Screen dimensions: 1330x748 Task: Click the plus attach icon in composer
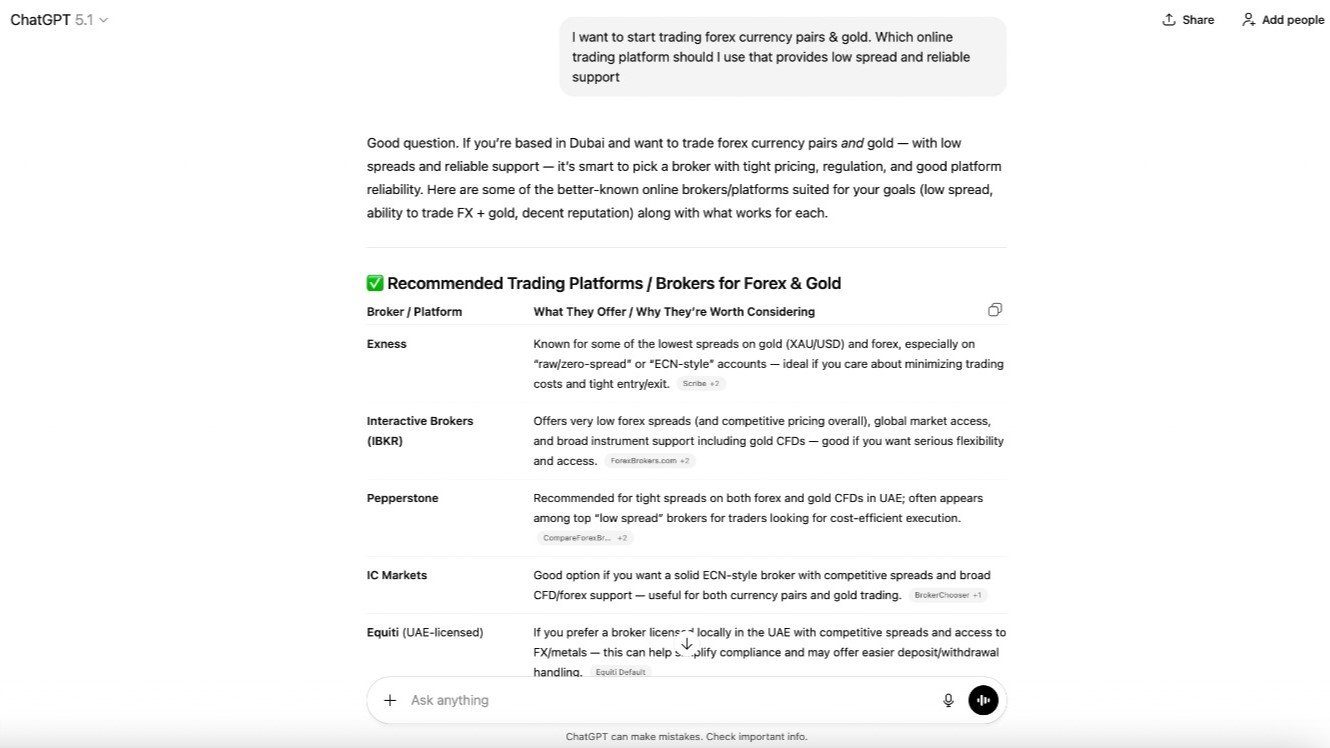point(390,700)
